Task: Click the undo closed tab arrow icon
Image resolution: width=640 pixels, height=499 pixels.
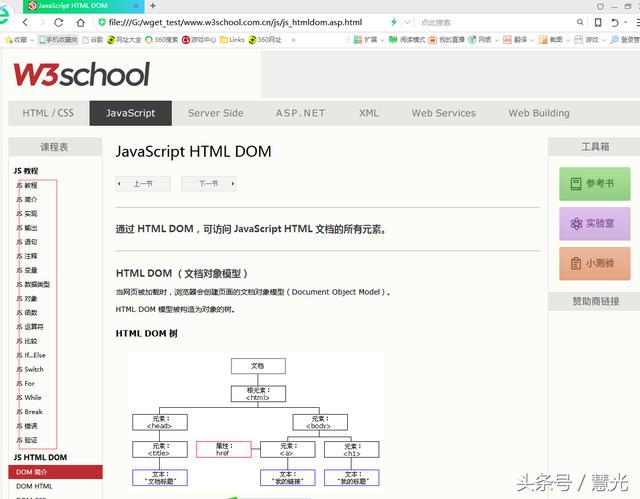Action: [614, 22]
